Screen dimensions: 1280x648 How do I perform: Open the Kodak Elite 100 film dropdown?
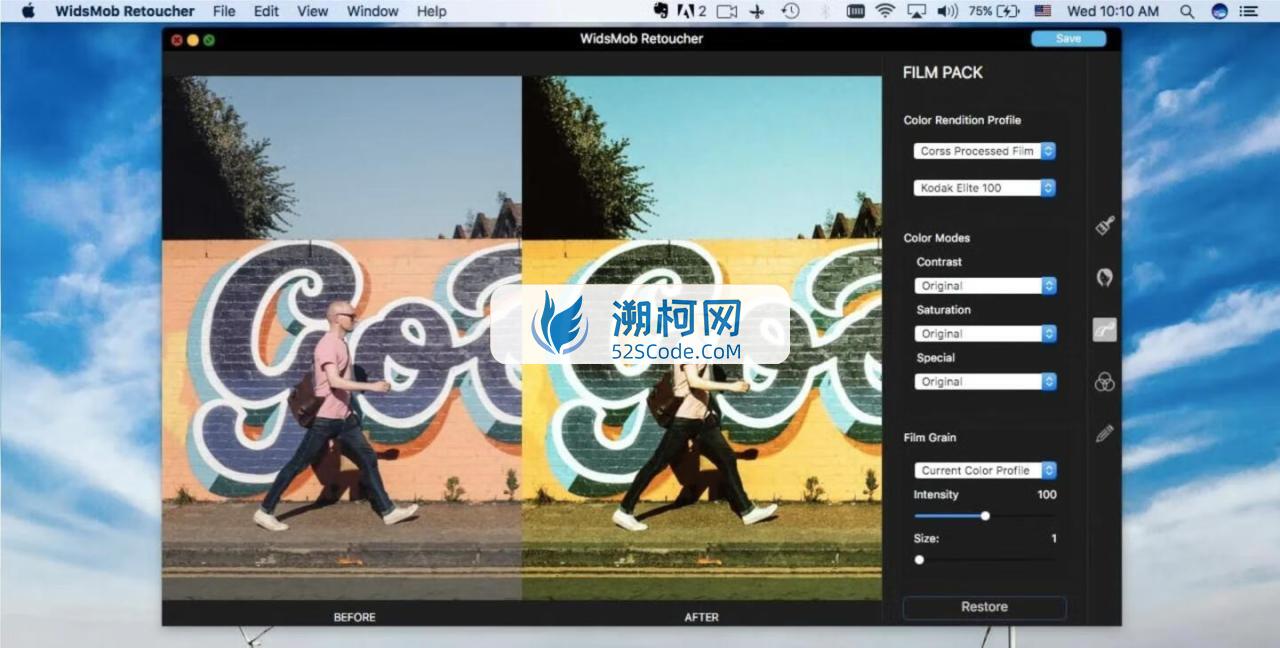click(x=984, y=187)
